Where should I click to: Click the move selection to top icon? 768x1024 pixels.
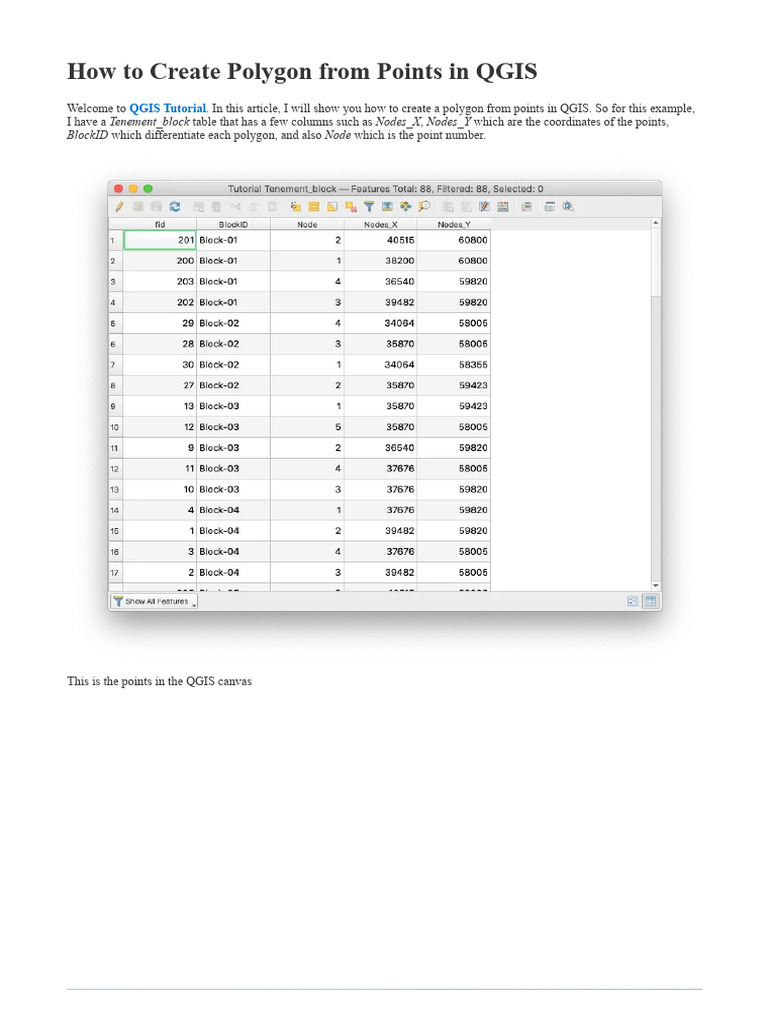[x=387, y=206]
